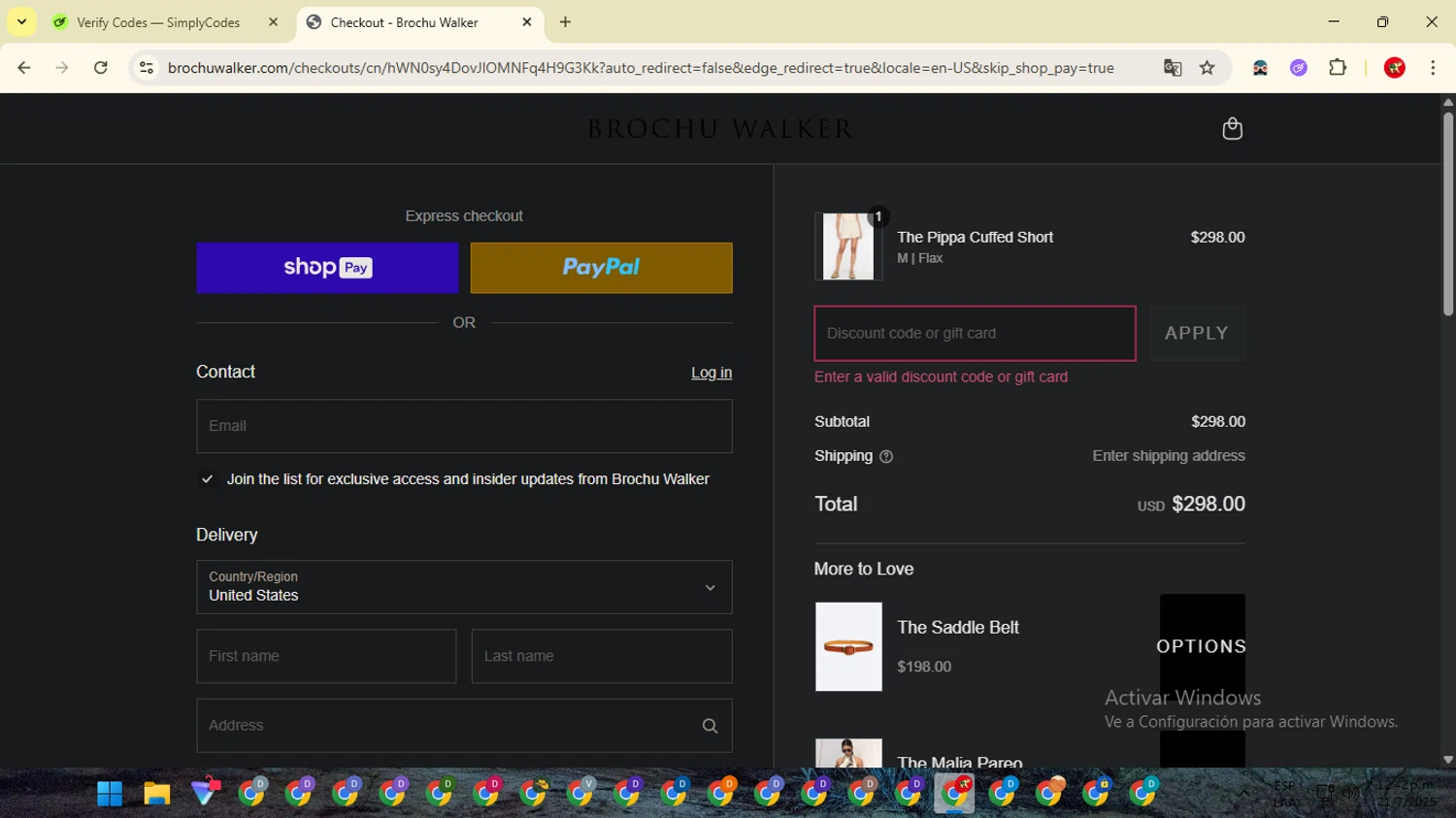Viewport: 1456px width, 818px height.
Task: Click the Enter a valid discount code error text
Action: [941, 376]
